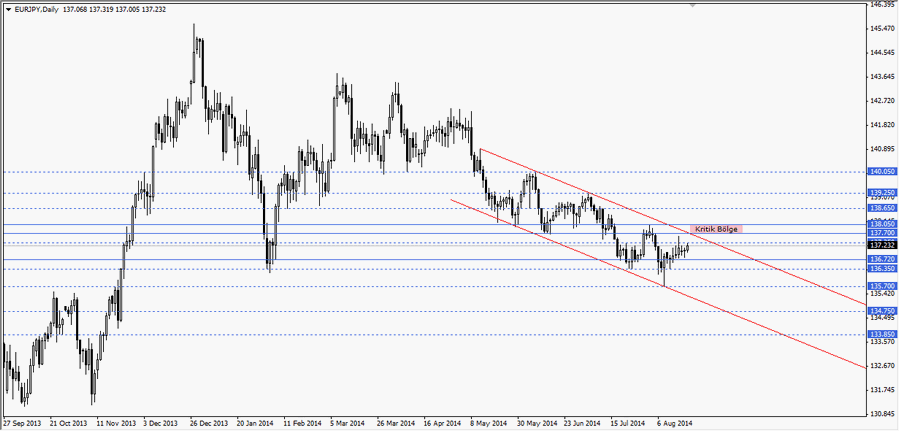Click the 137.700 level price label
Viewport: 899px width, 431px height.
click(x=881, y=233)
